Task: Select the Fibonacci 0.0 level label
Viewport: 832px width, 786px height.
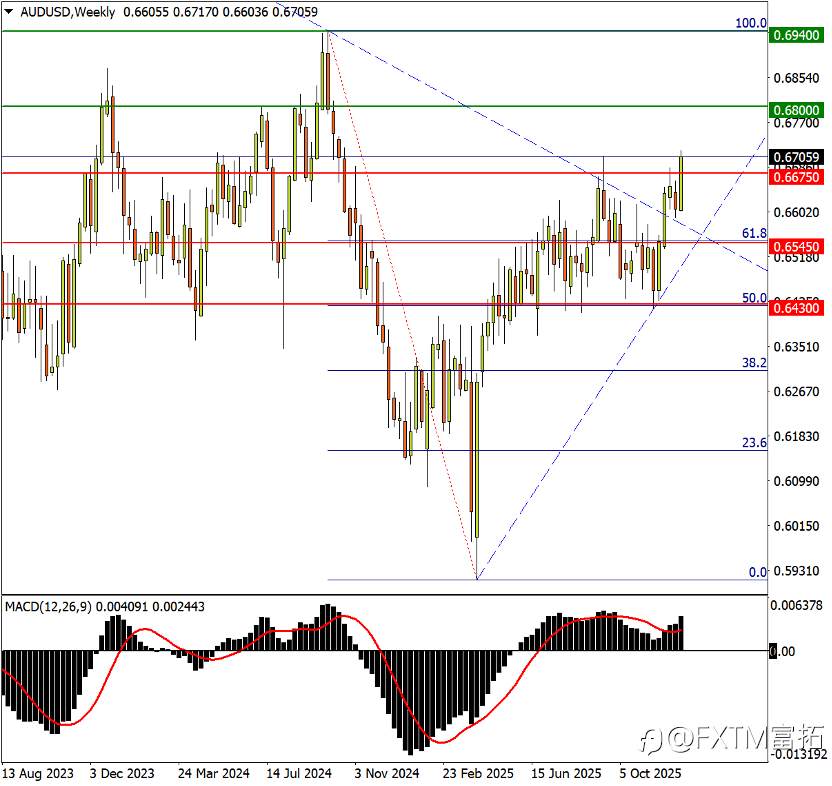Action: (758, 572)
